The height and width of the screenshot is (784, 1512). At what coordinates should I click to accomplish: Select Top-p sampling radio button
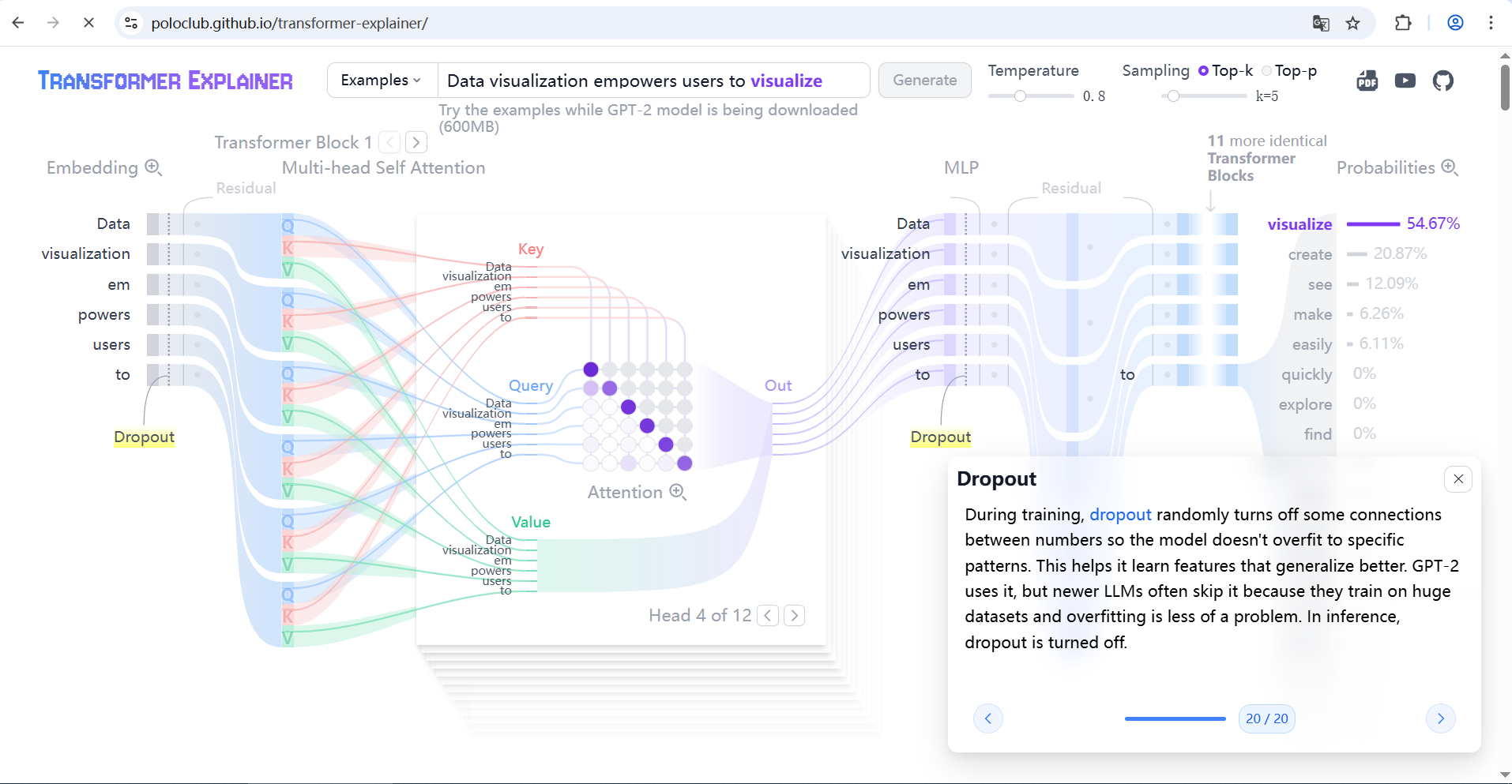point(1267,70)
